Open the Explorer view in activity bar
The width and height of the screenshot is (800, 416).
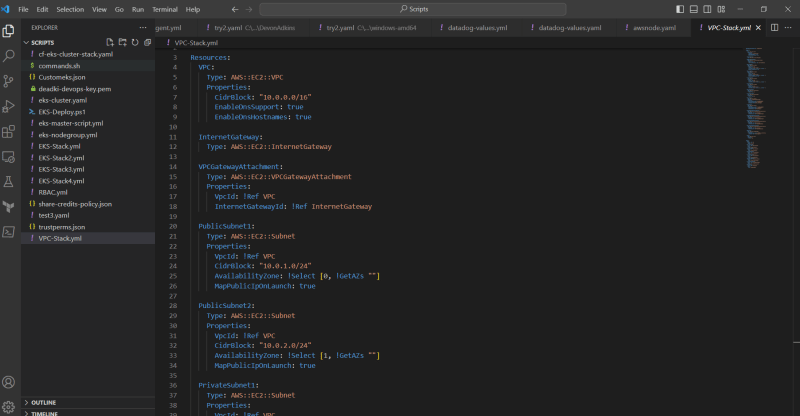click(9, 31)
